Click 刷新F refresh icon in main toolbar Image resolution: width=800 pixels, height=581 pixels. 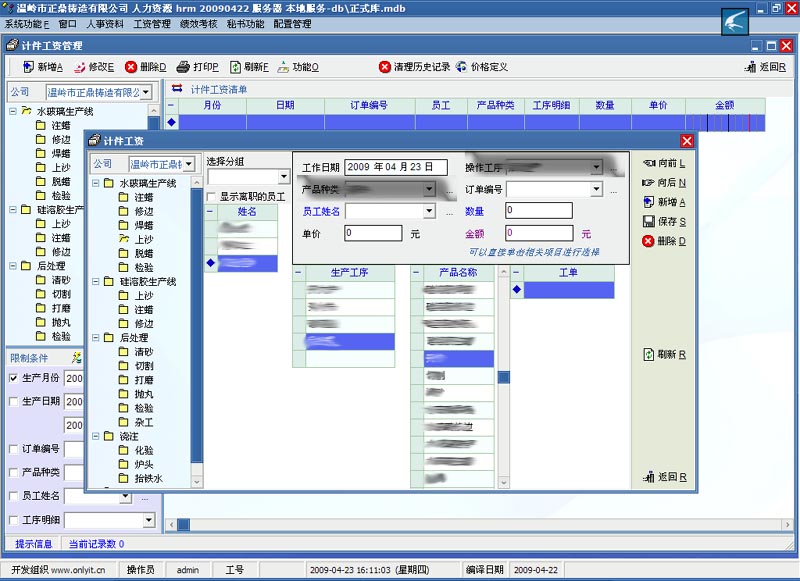pyautogui.click(x=249, y=67)
